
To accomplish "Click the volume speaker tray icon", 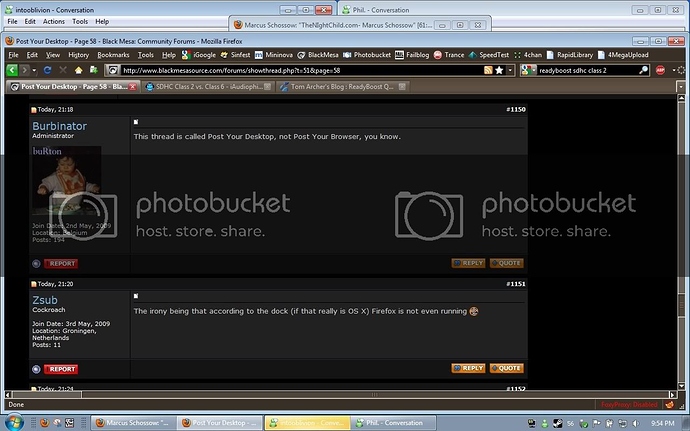I will [635, 424].
